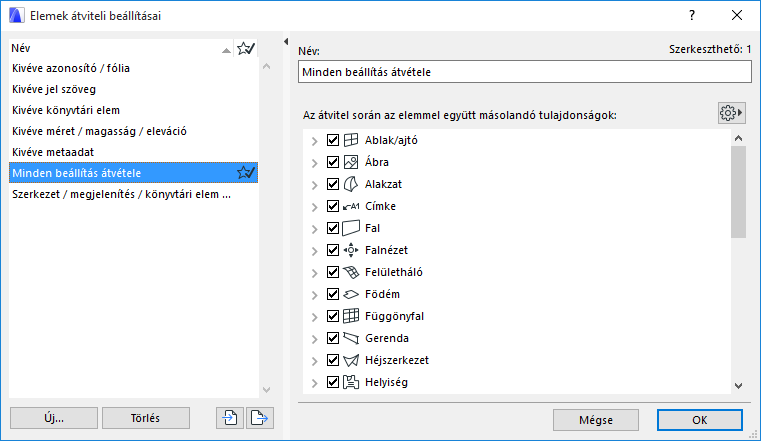Image resolution: width=761 pixels, height=441 pixels.
Task: Click the import settings icon button
Action: pos(231,418)
